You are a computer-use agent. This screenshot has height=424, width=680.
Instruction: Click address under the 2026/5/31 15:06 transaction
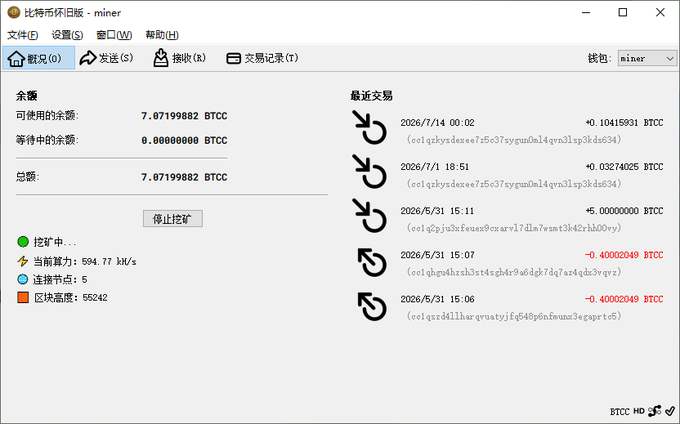coord(514,316)
